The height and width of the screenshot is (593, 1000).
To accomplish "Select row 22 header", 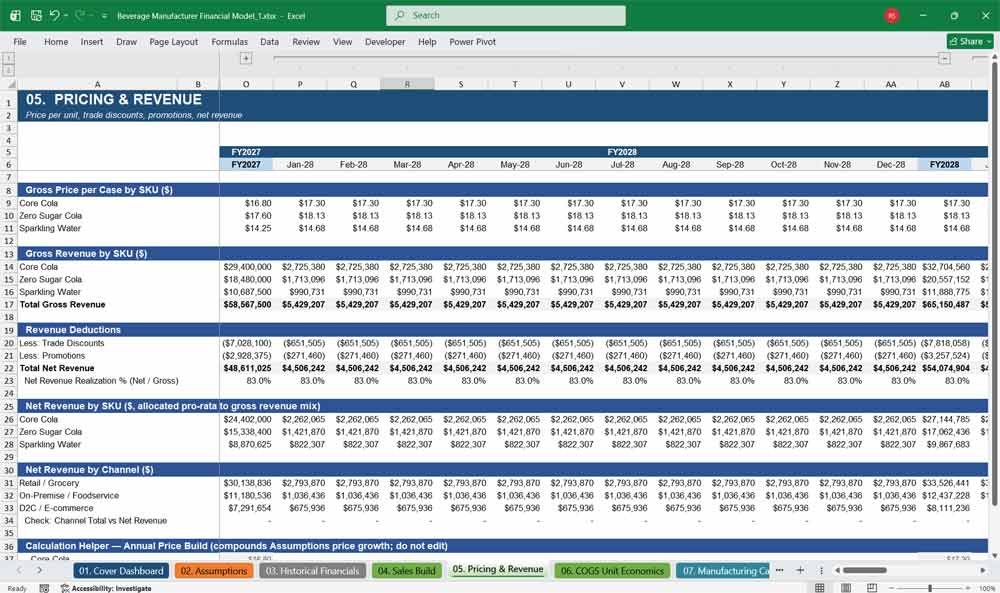I will (x=9, y=369).
